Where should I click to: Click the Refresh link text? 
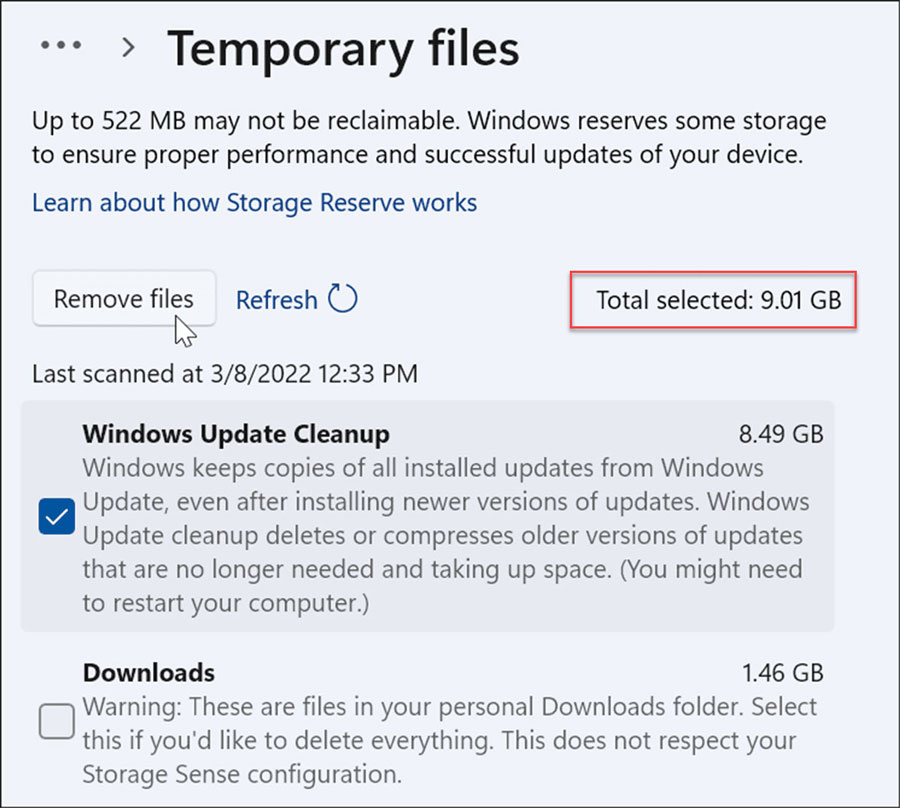[x=277, y=300]
